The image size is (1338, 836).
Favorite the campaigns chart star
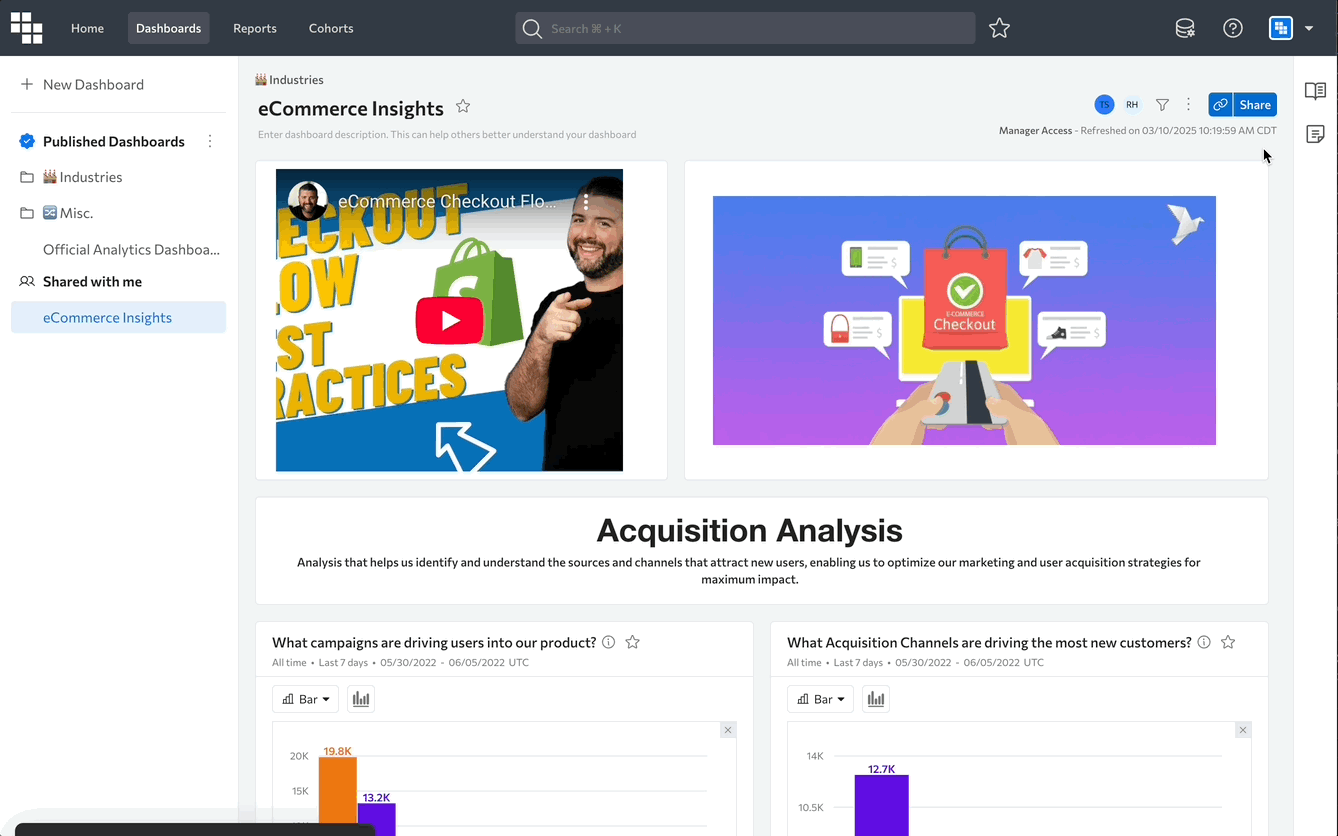pyautogui.click(x=633, y=642)
